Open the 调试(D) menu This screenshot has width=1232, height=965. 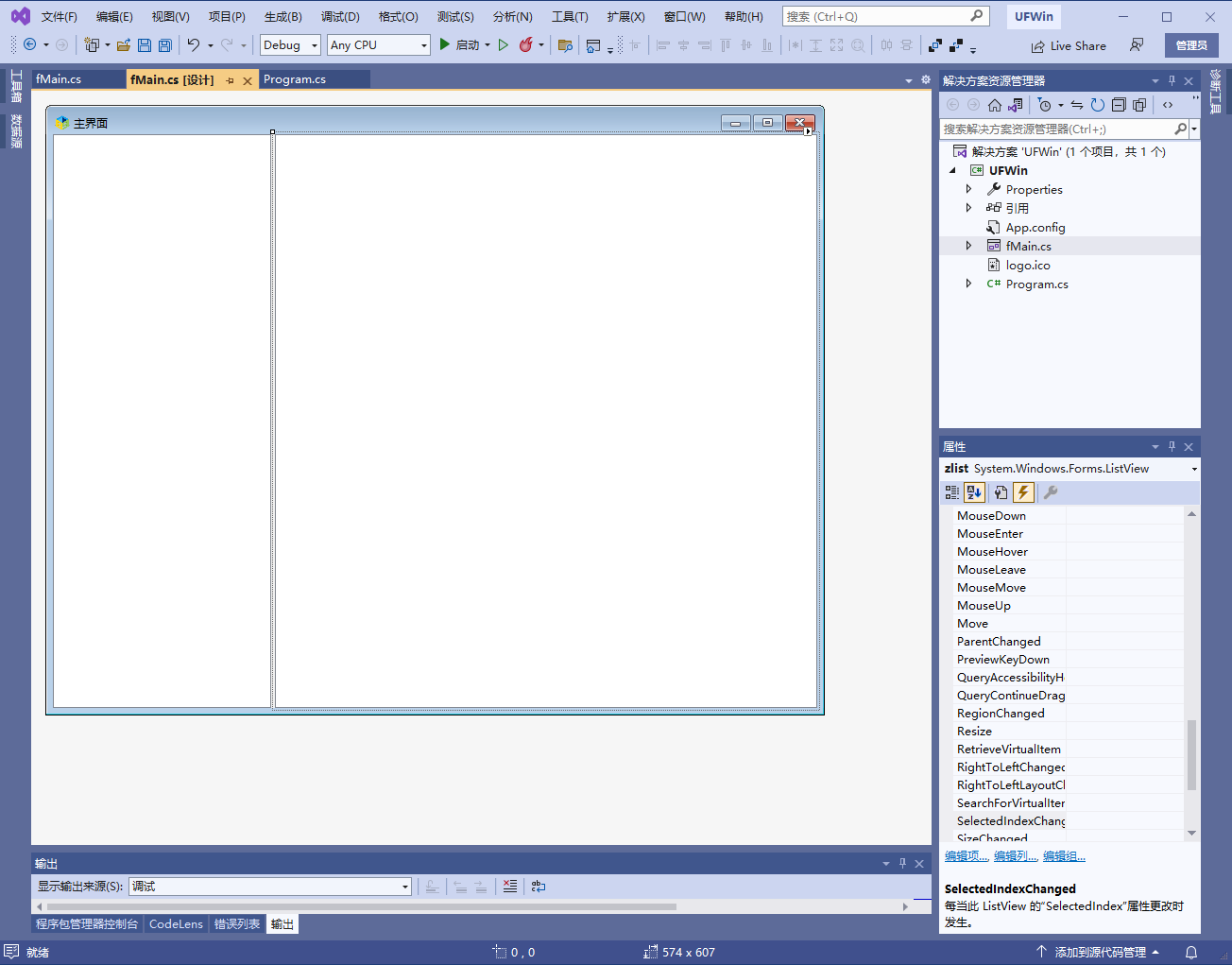coord(339,17)
